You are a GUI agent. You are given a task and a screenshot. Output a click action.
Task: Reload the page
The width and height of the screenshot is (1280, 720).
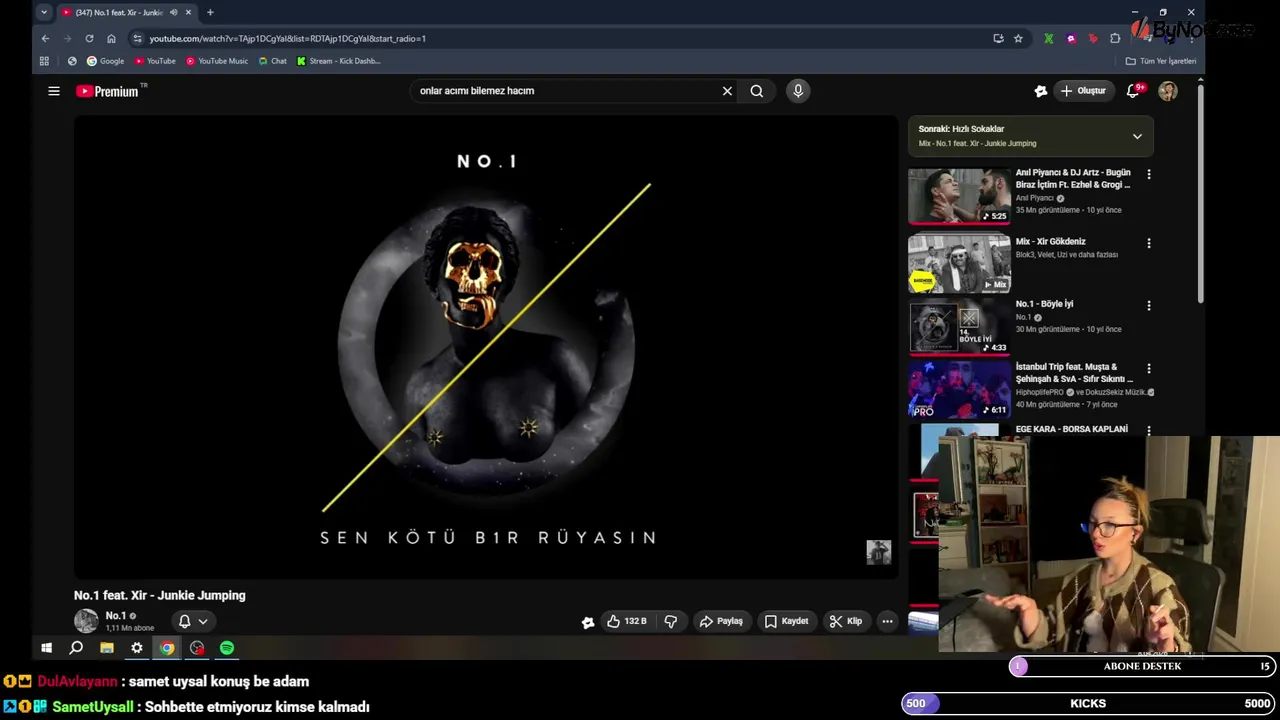pos(89,38)
